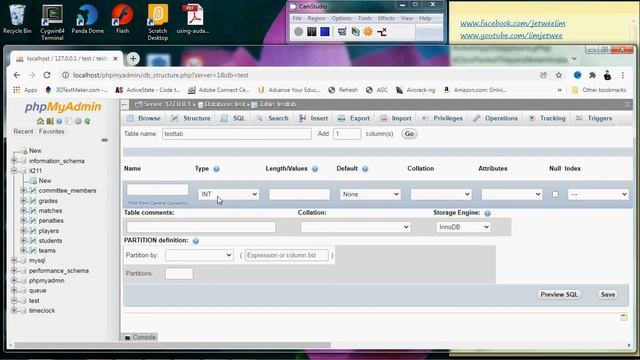640x360 pixels.
Task: Switch to the Browse tab
Action: pos(144,118)
